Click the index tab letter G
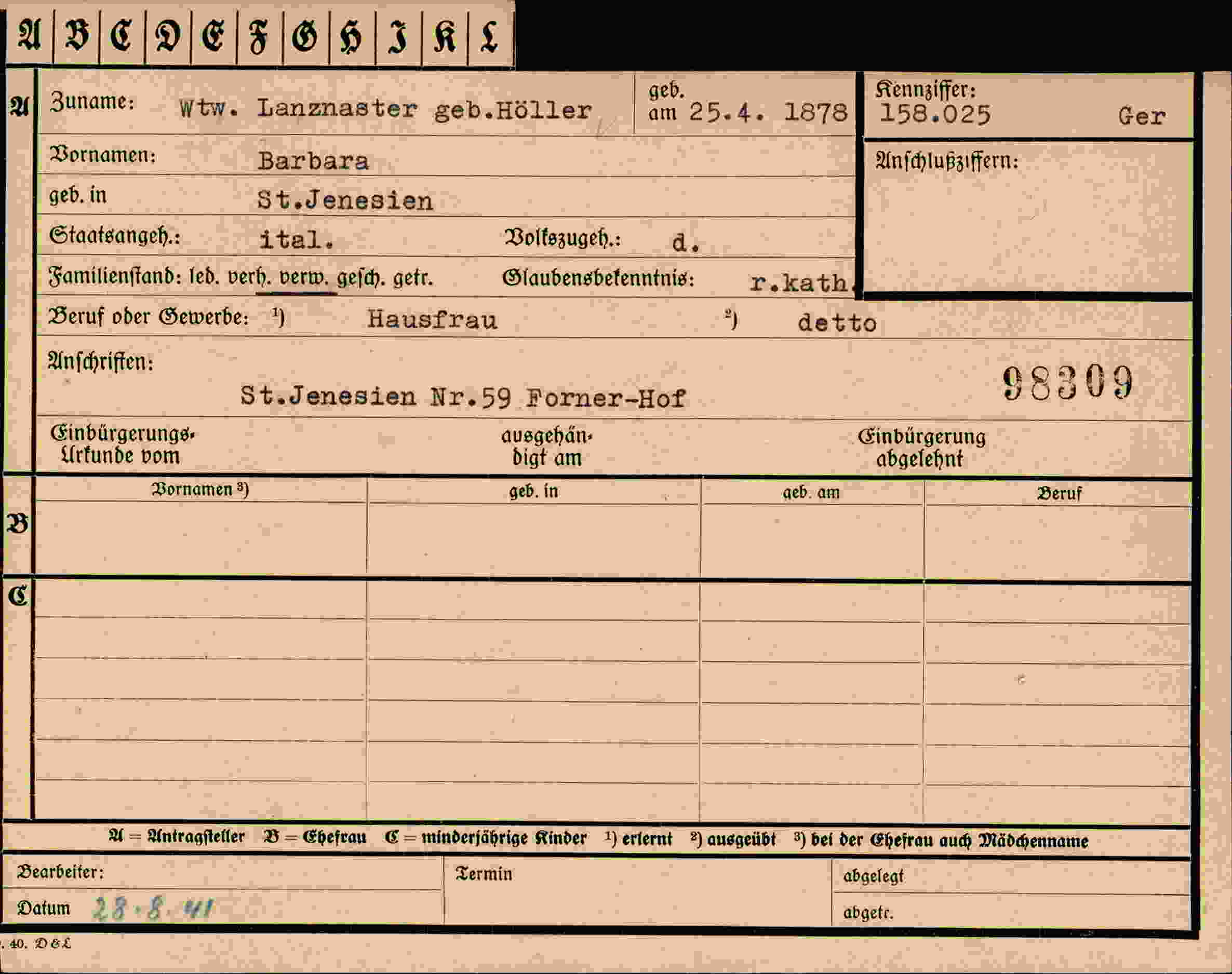 [x=305, y=35]
